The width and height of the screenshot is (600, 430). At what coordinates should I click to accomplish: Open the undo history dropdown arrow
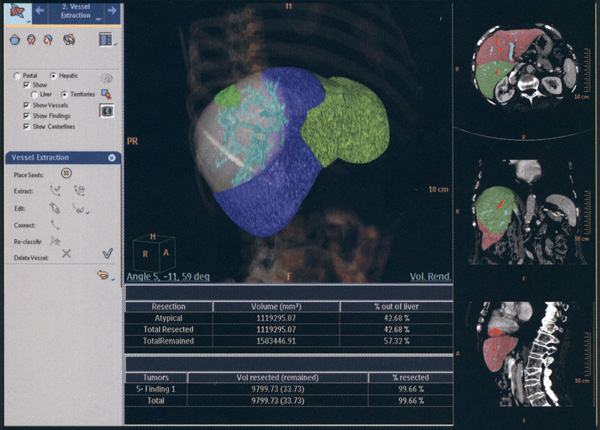(x=113, y=279)
